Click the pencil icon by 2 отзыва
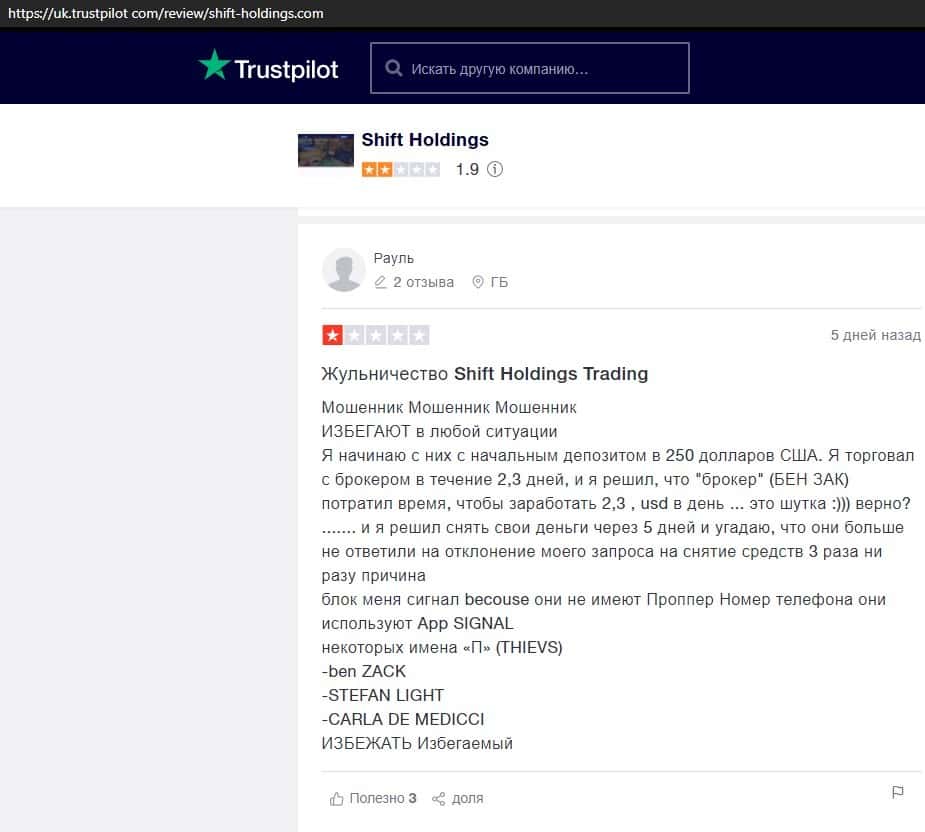 click(x=381, y=282)
